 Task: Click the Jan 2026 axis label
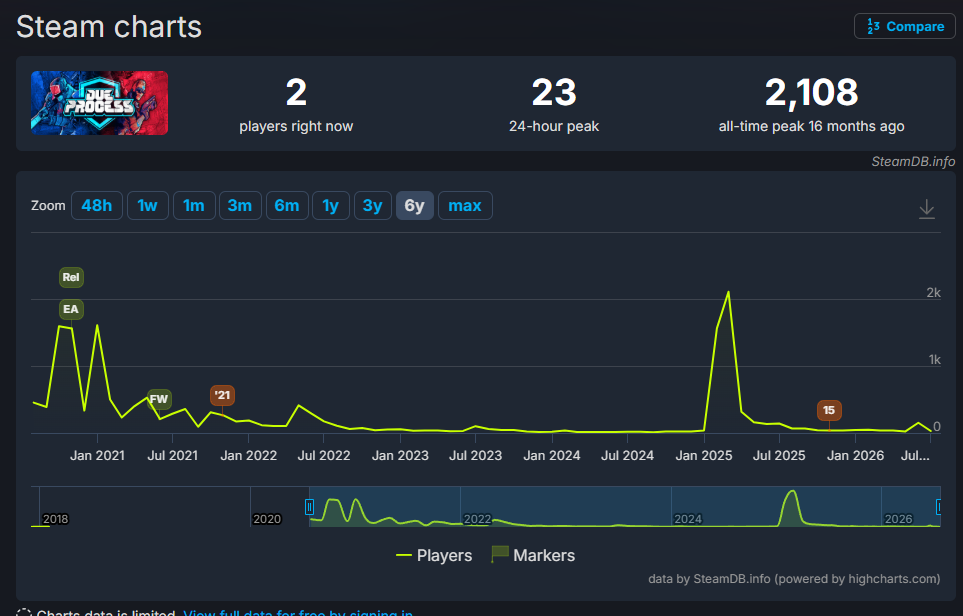pyautogui.click(x=856, y=456)
